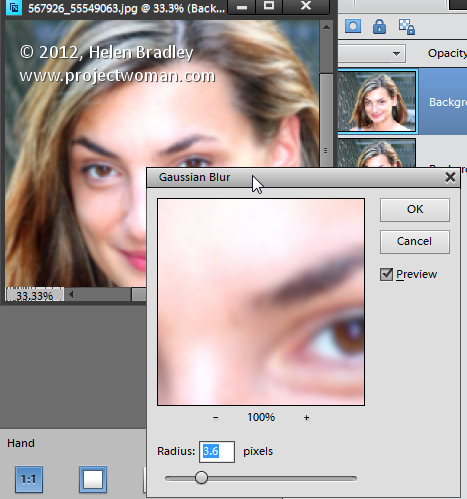This screenshot has width=467, height=499.
Task: Click the Background layer name
Action: pyautogui.click(x=448, y=102)
